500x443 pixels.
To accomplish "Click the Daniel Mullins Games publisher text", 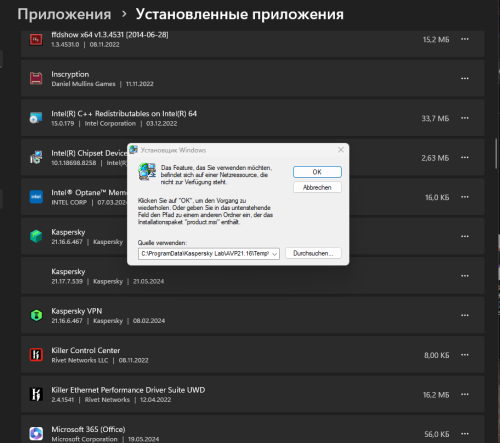I will tap(83, 84).
